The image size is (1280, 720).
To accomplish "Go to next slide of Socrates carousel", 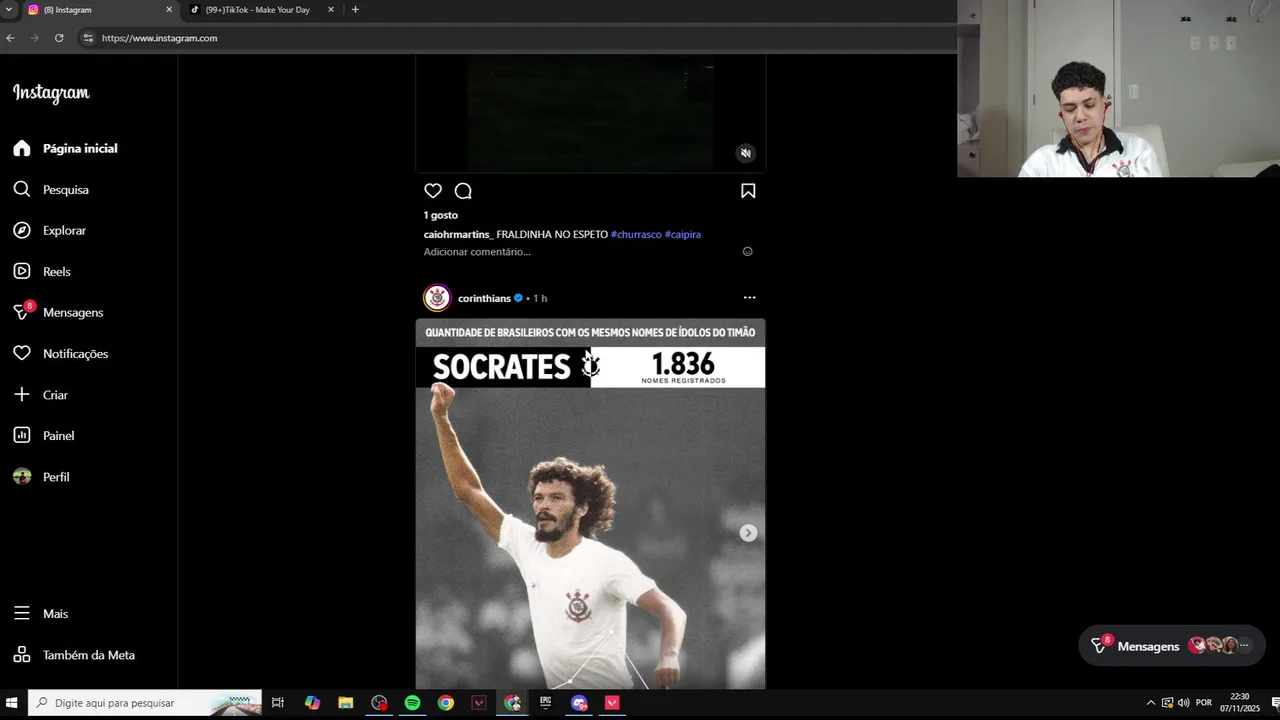I will [748, 533].
